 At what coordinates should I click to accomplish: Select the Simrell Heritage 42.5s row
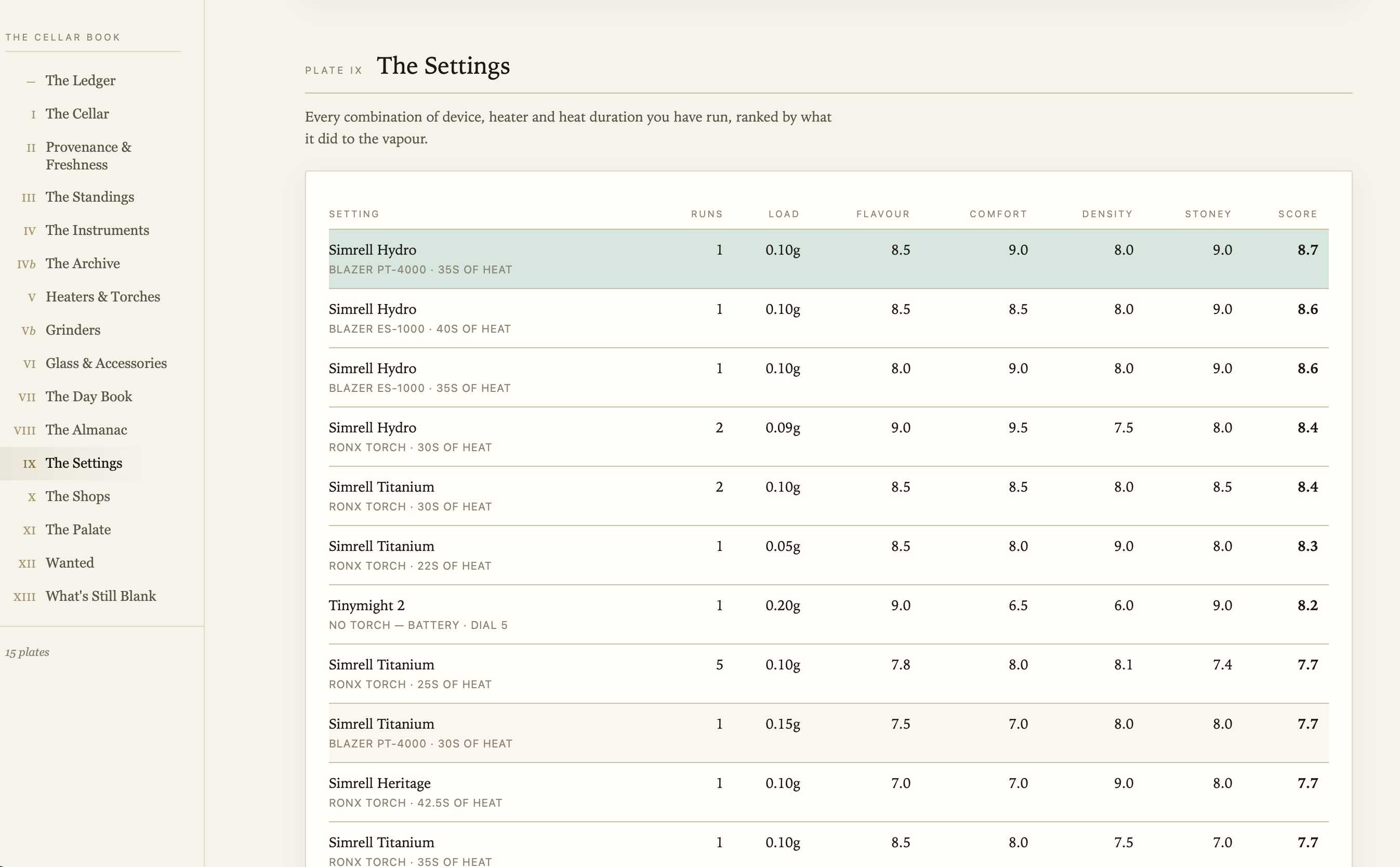828,792
